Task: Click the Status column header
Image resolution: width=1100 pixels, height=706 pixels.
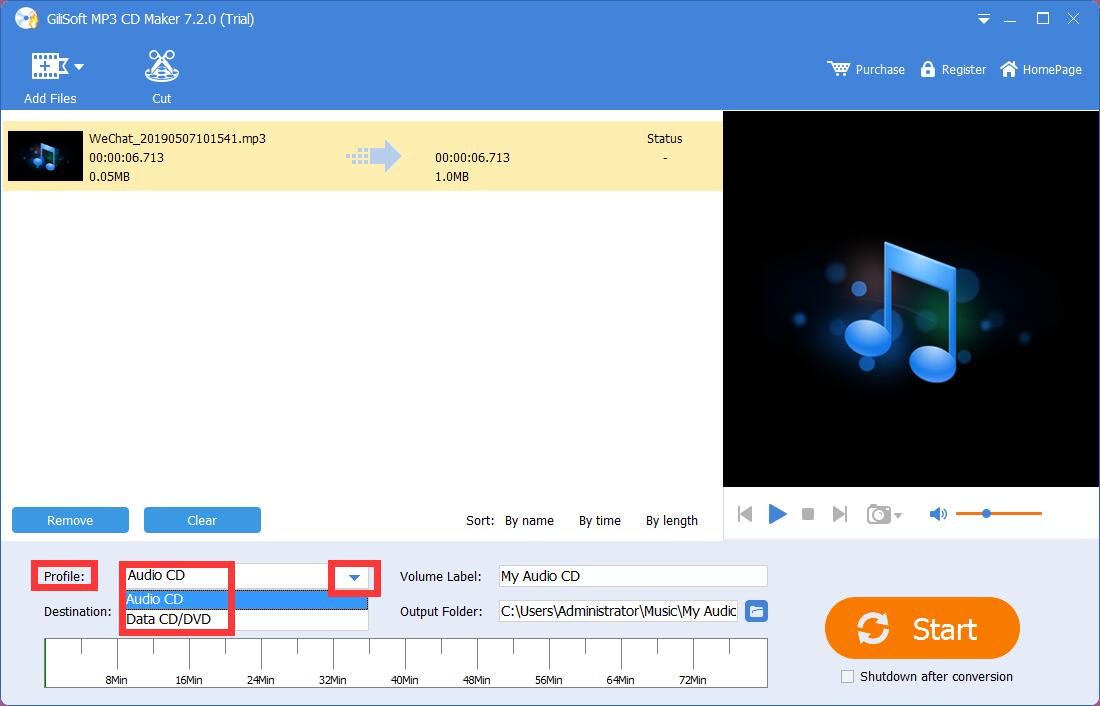Action: pyautogui.click(x=664, y=138)
